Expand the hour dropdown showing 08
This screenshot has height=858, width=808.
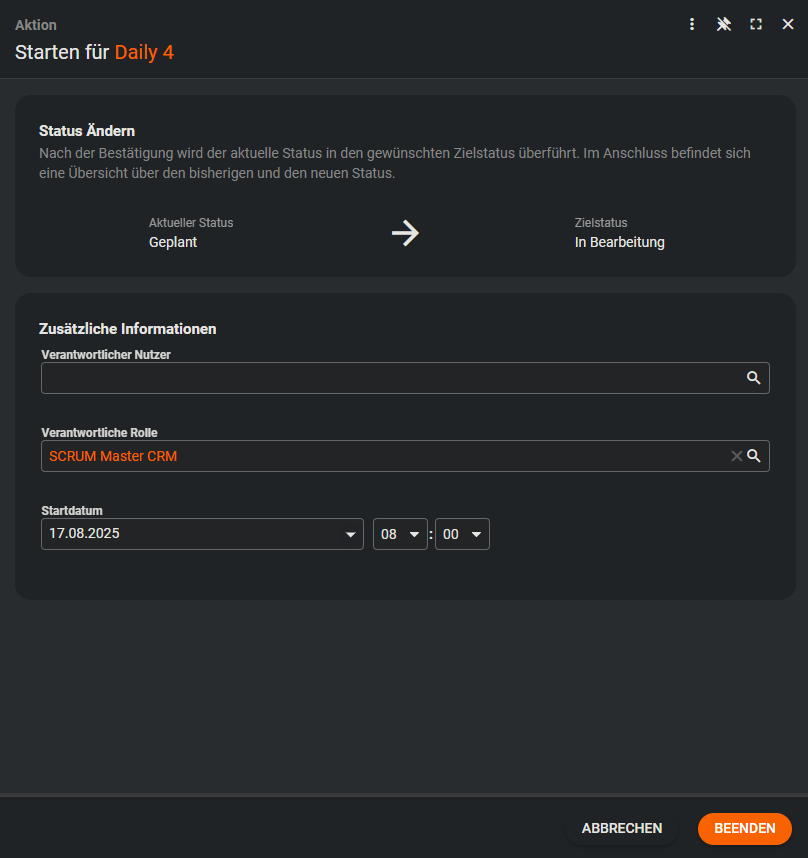point(414,535)
